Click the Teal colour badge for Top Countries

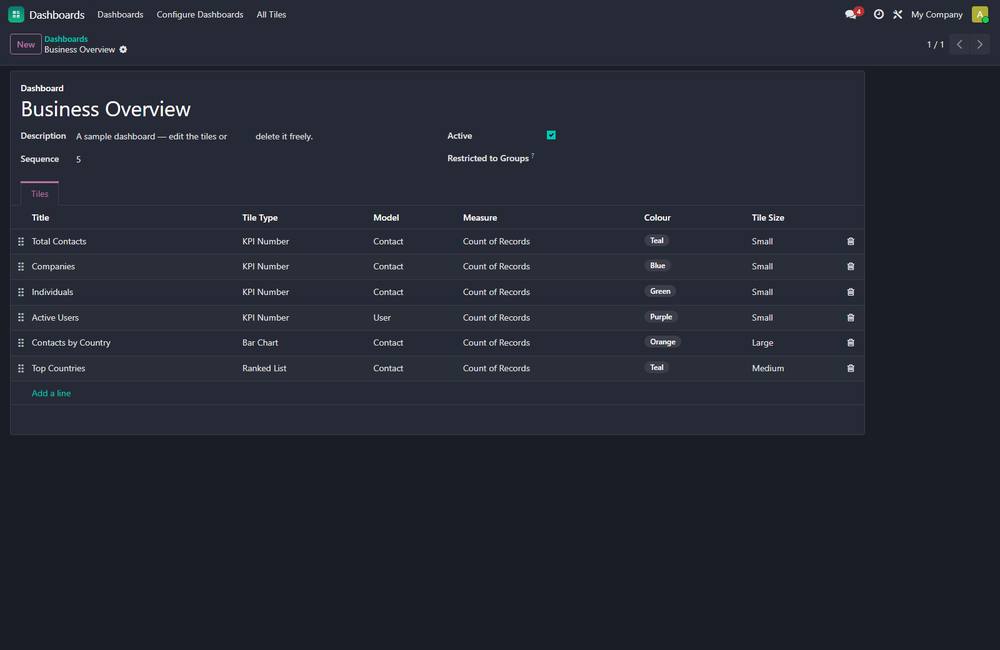point(656,367)
